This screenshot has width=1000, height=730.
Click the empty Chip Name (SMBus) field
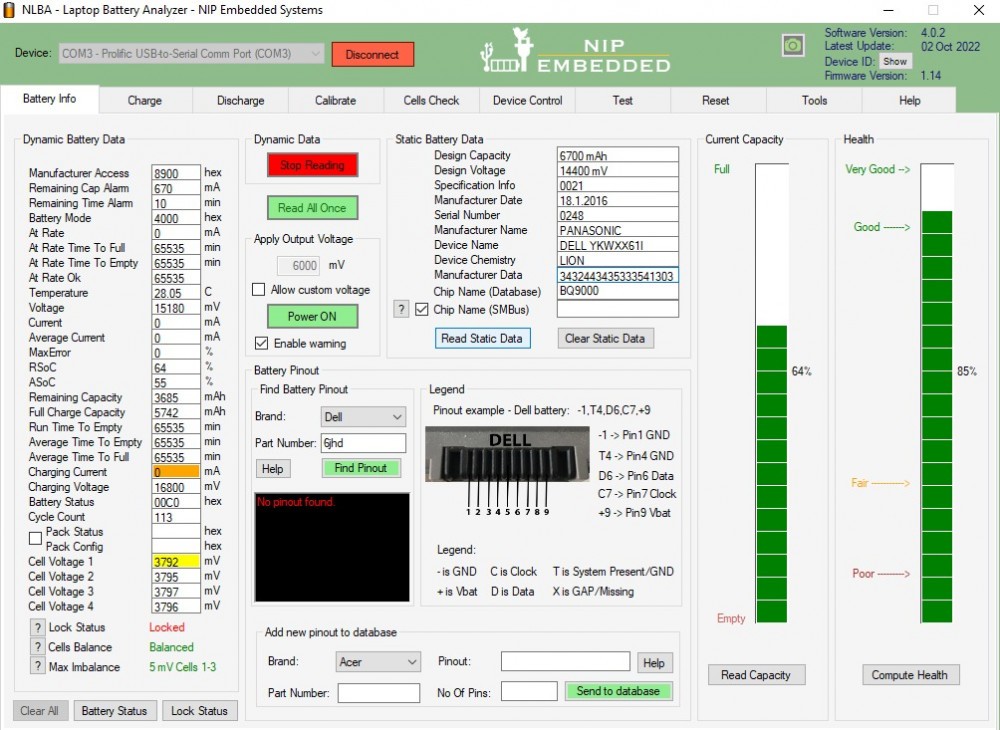[x=617, y=309]
